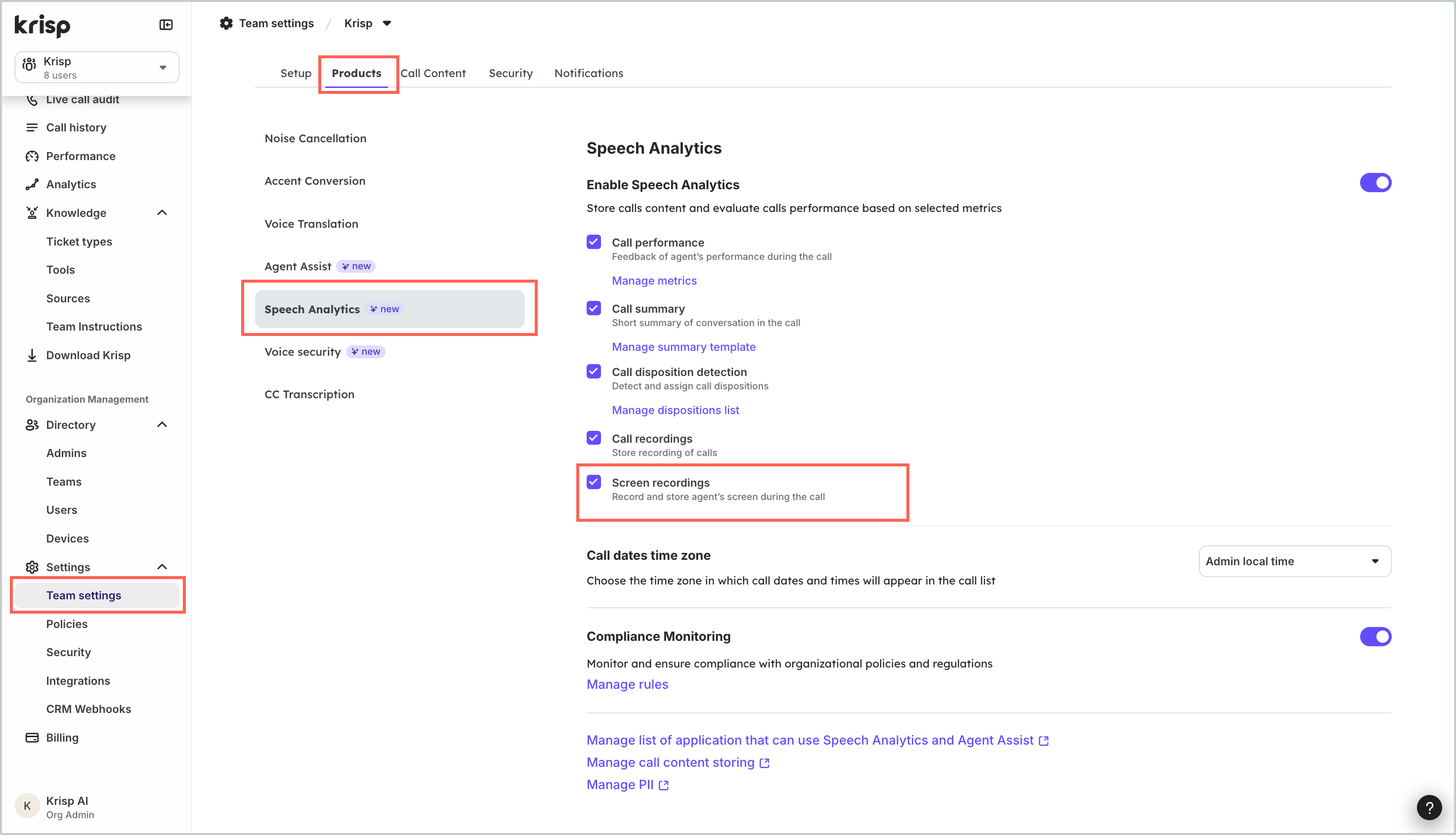Click the Billing card icon

click(x=32, y=738)
